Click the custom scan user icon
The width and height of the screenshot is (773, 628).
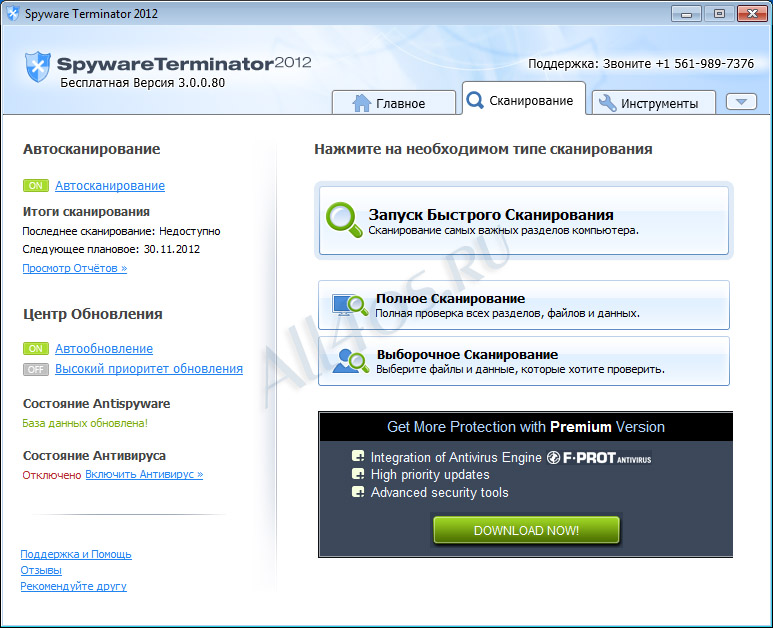(x=351, y=361)
